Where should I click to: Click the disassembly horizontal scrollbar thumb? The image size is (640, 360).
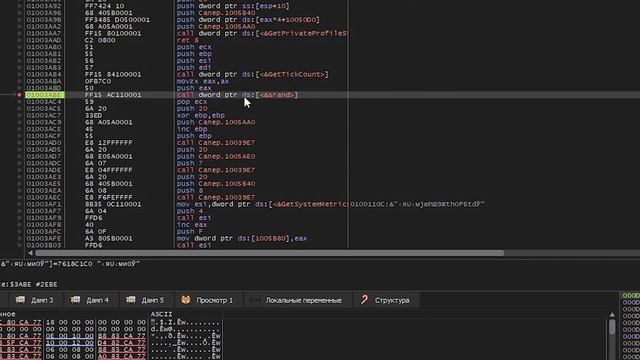pyautogui.click(x=269, y=253)
